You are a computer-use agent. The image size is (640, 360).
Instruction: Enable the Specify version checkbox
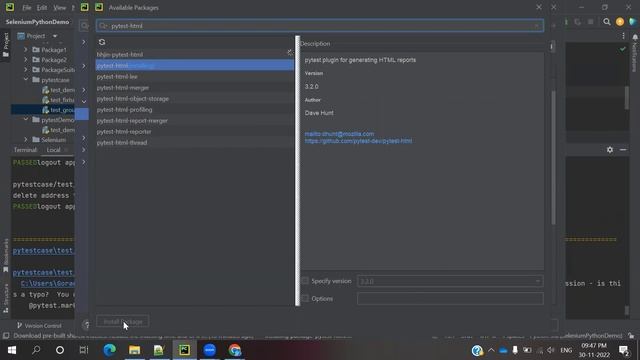coord(305,281)
